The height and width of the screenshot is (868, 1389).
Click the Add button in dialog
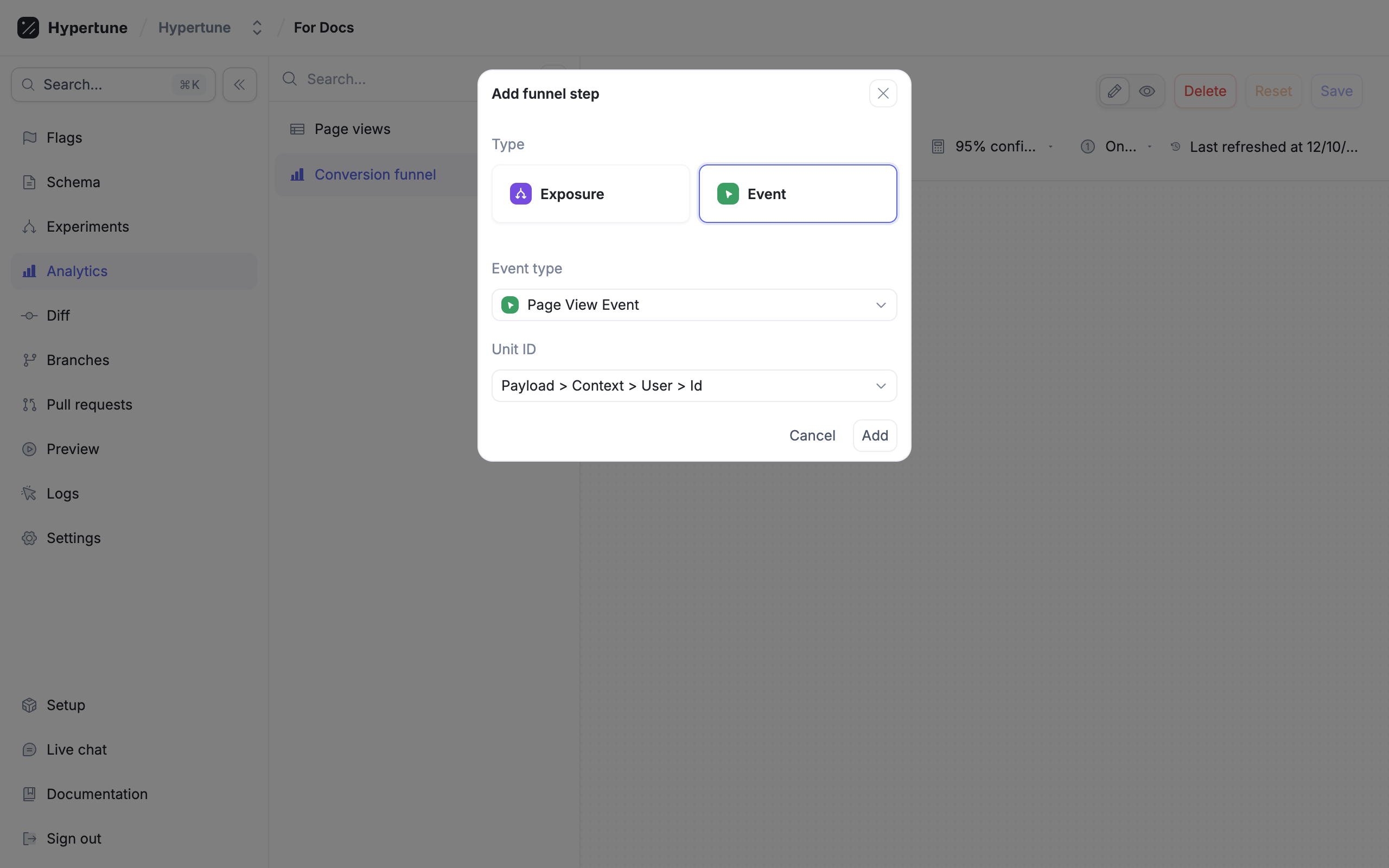coord(874,436)
